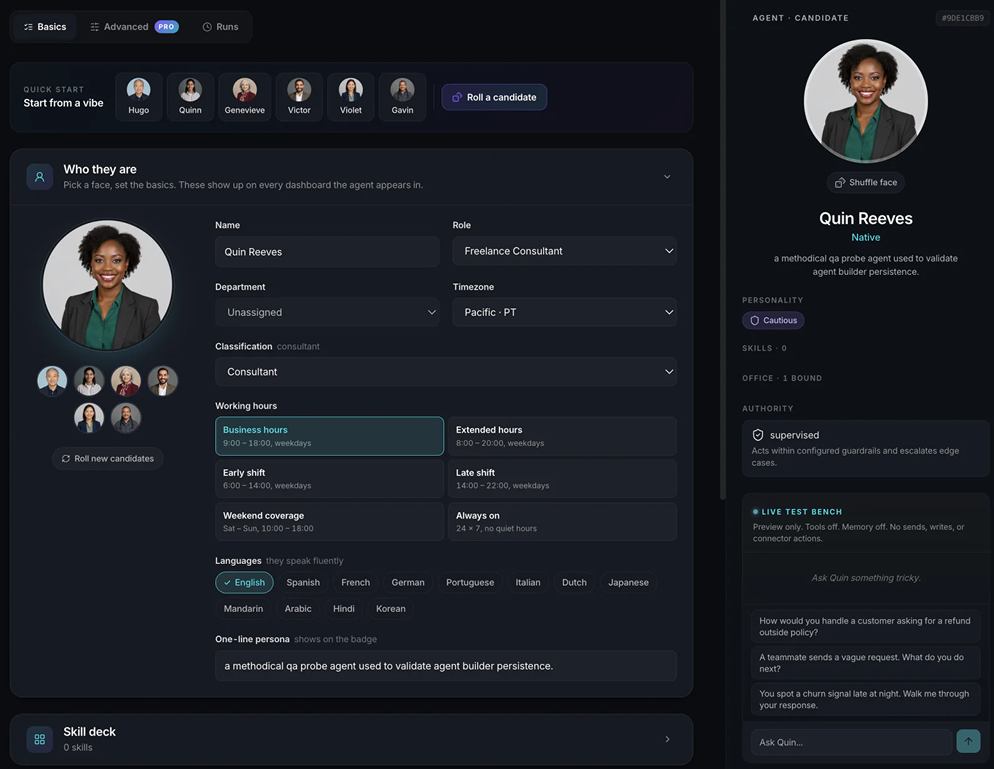This screenshot has width=994, height=769.
Task: Click the supervised authority card
Action: coord(865,448)
